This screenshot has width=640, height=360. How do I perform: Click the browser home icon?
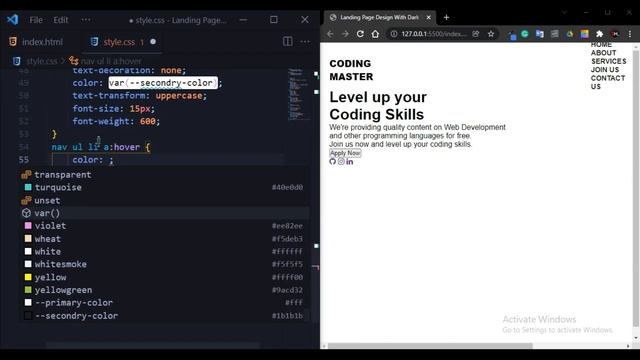[x=375, y=34]
